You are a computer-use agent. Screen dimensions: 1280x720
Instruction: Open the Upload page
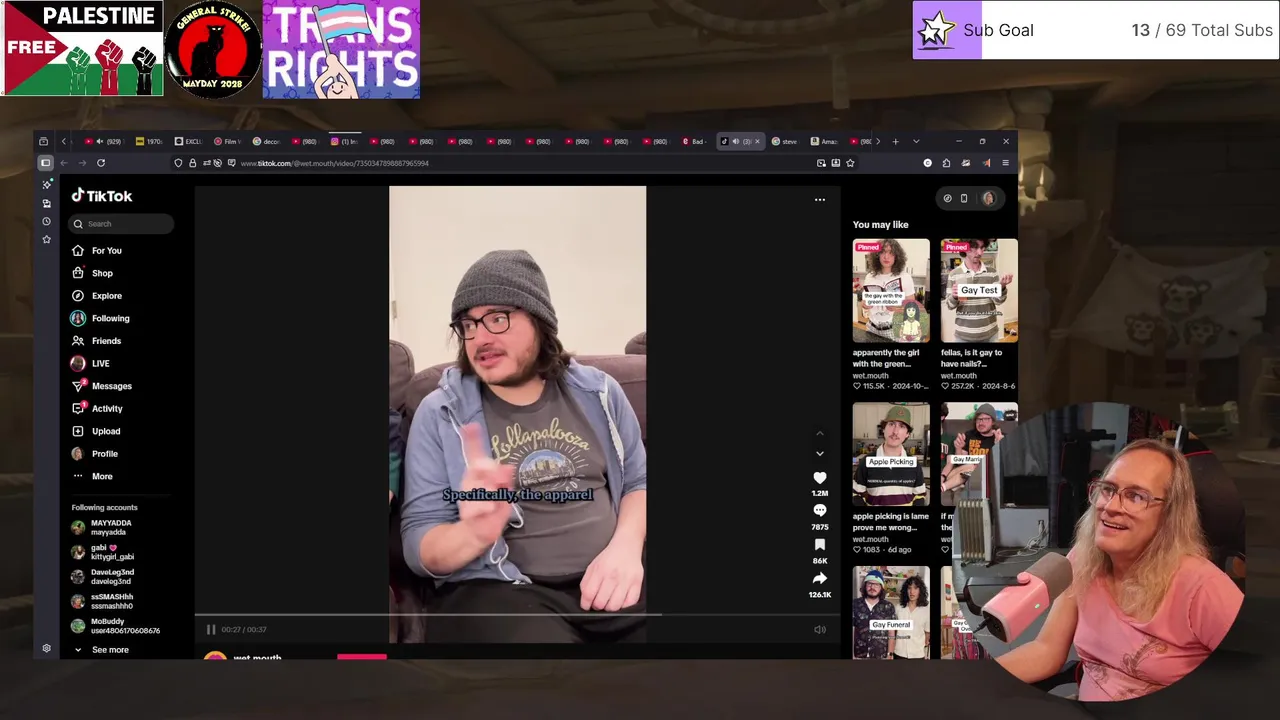click(x=96, y=431)
